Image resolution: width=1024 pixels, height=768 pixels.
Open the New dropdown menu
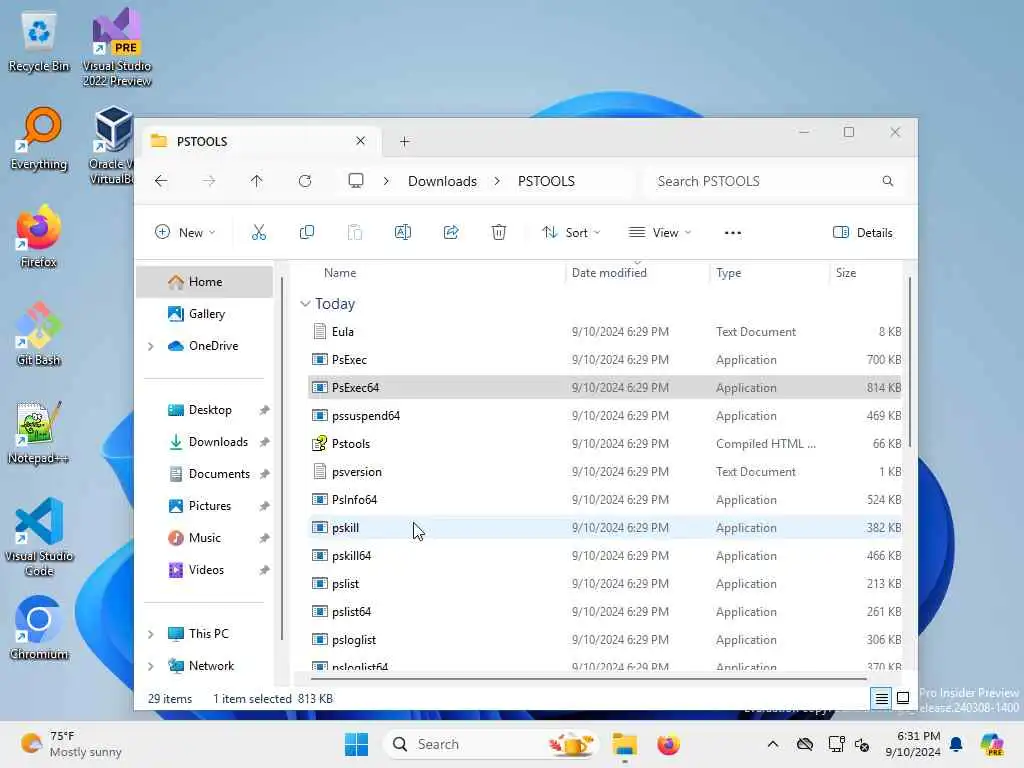pyautogui.click(x=185, y=232)
